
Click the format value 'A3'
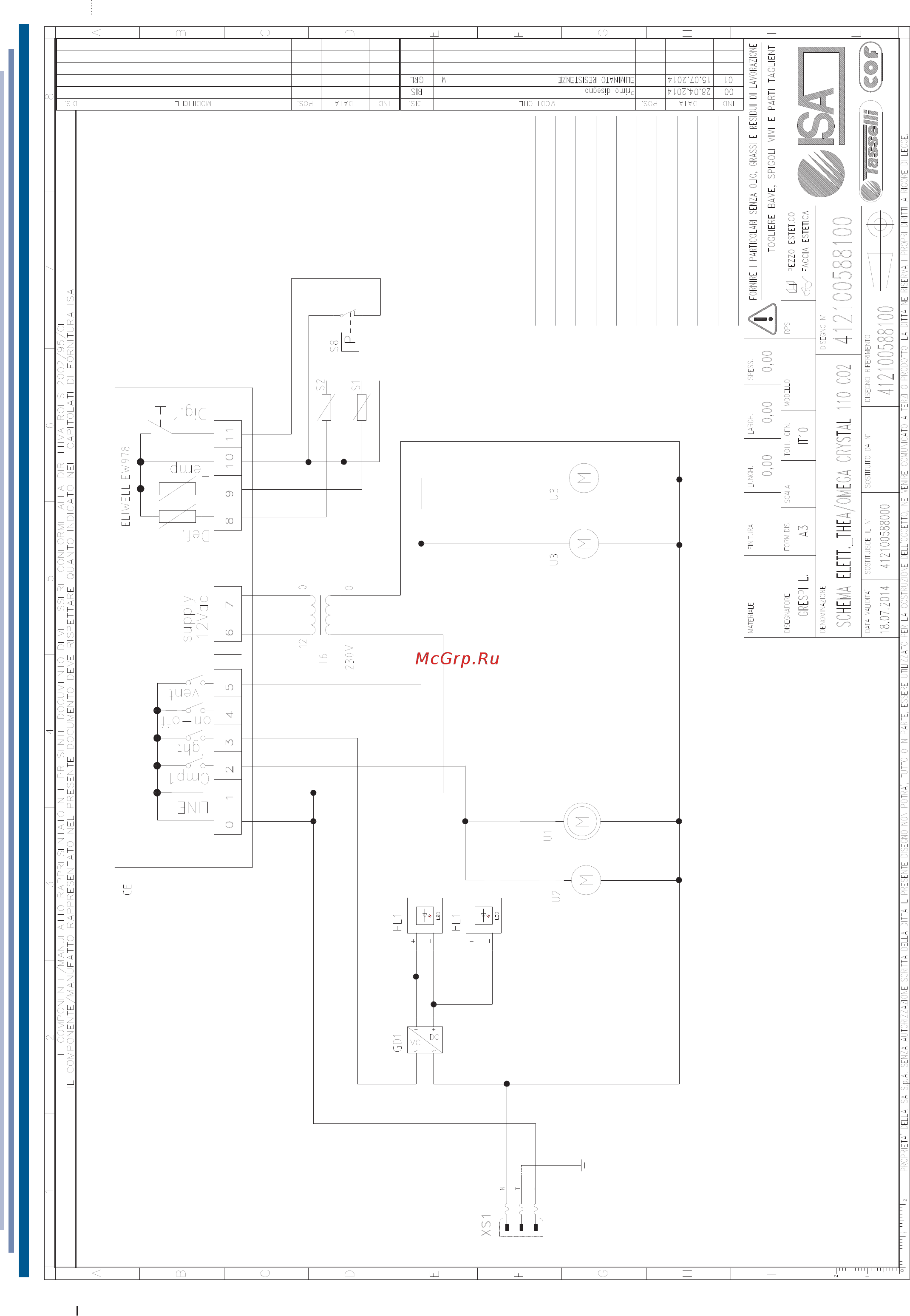tap(803, 531)
